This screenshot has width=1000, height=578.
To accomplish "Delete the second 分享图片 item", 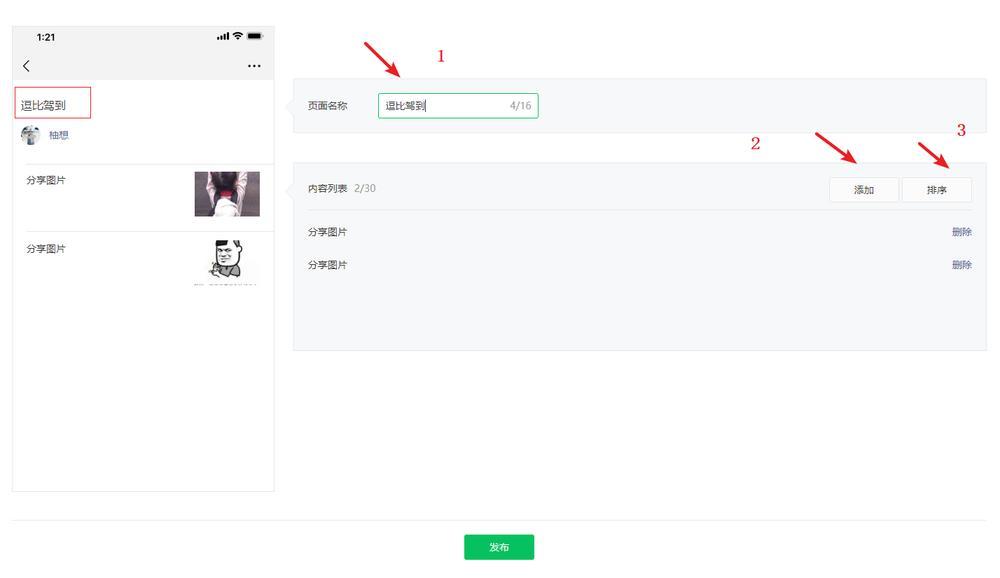I will (x=961, y=265).
